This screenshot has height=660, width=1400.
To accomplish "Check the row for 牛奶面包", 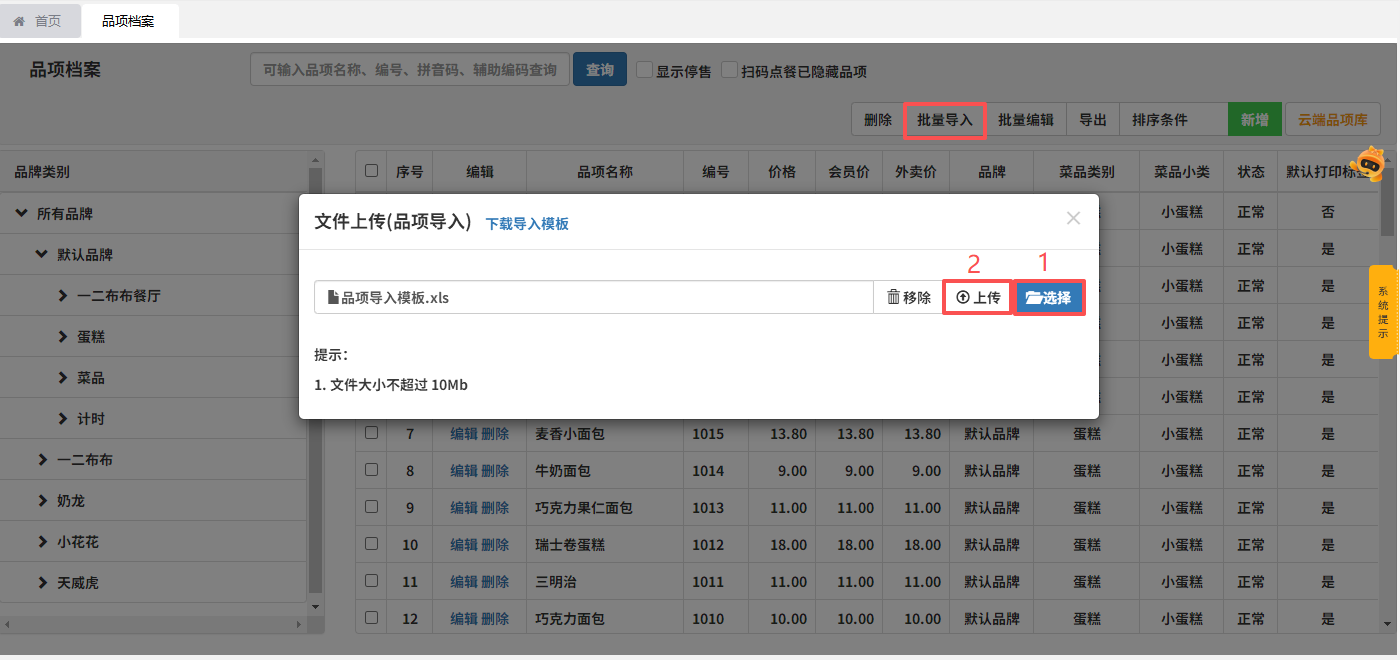I will (372, 470).
